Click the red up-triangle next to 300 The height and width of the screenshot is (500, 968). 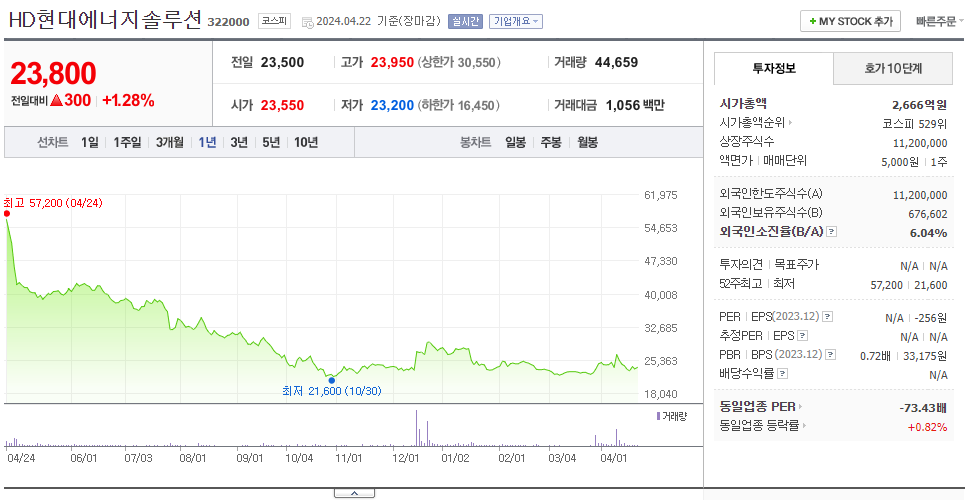coord(57,101)
